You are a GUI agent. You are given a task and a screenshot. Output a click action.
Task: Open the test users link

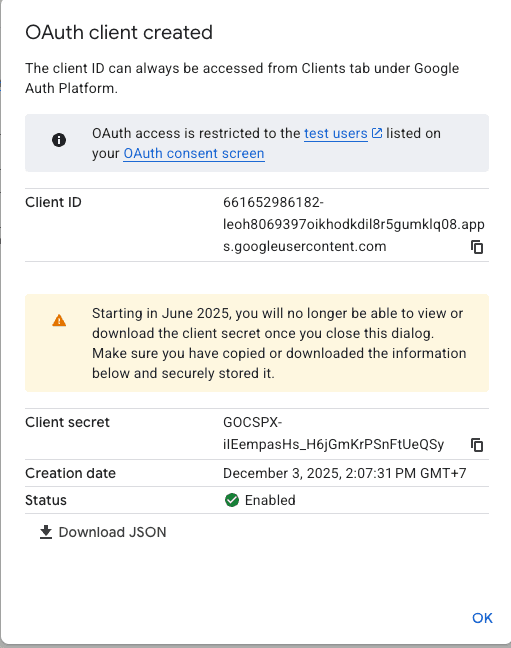[x=336, y=133]
